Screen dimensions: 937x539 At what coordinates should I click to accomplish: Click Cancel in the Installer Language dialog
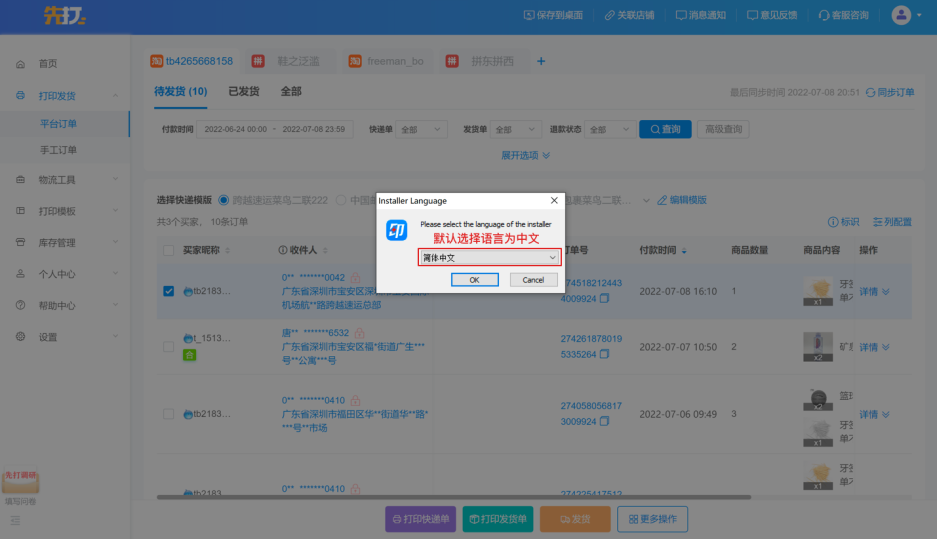(x=533, y=280)
